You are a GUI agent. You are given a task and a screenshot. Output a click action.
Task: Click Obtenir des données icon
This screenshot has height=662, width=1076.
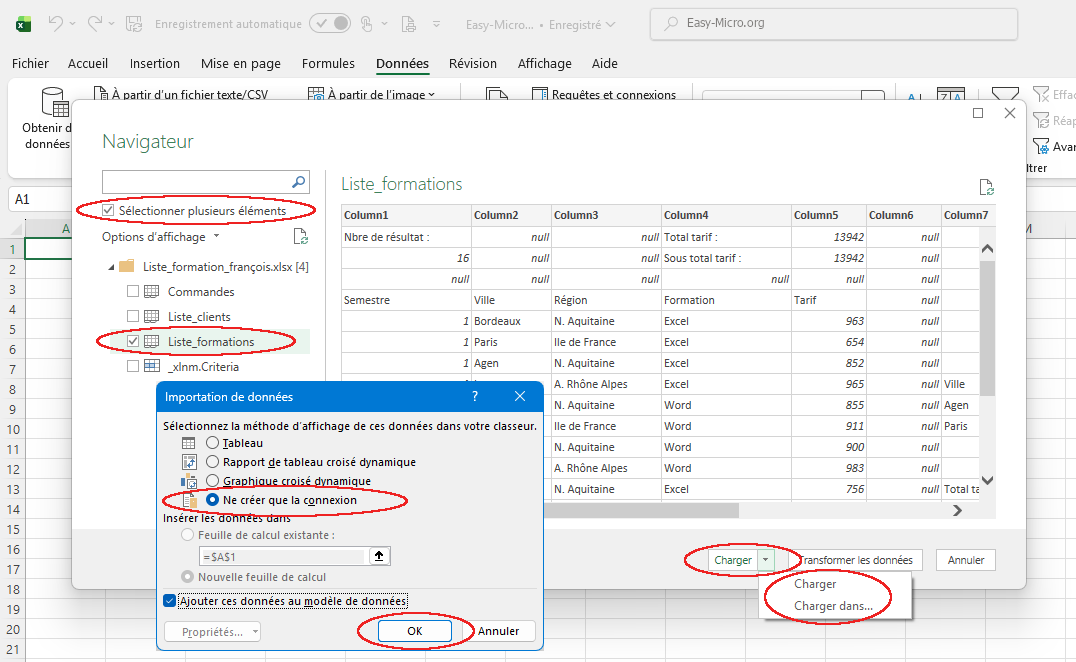coord(52,103)
